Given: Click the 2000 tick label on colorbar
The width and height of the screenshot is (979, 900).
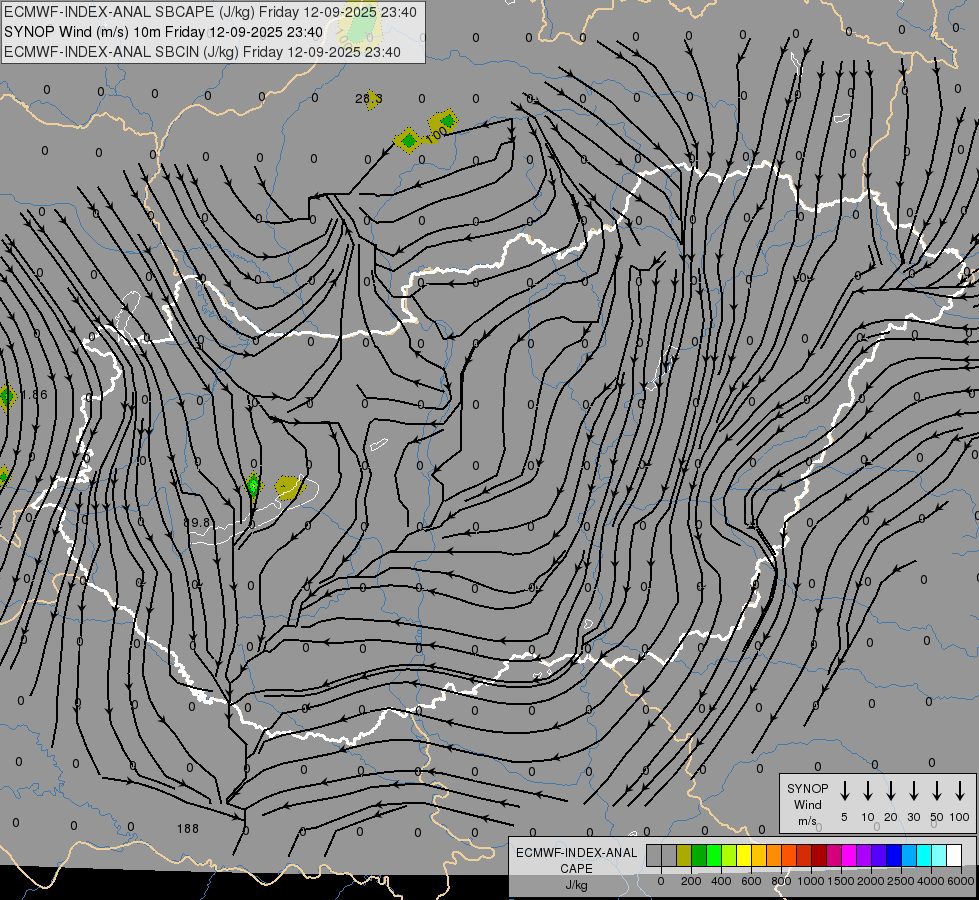Looking at the screenshot, I should click(x=871, y=881).
